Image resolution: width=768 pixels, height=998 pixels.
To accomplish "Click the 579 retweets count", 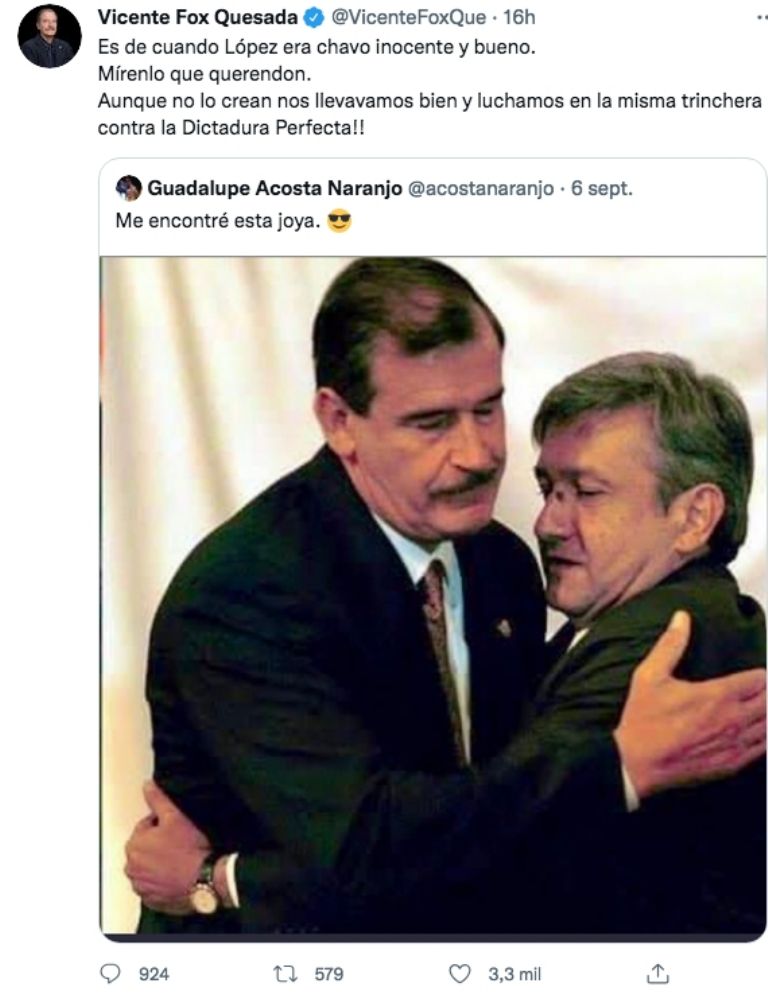I will point(329,974).
